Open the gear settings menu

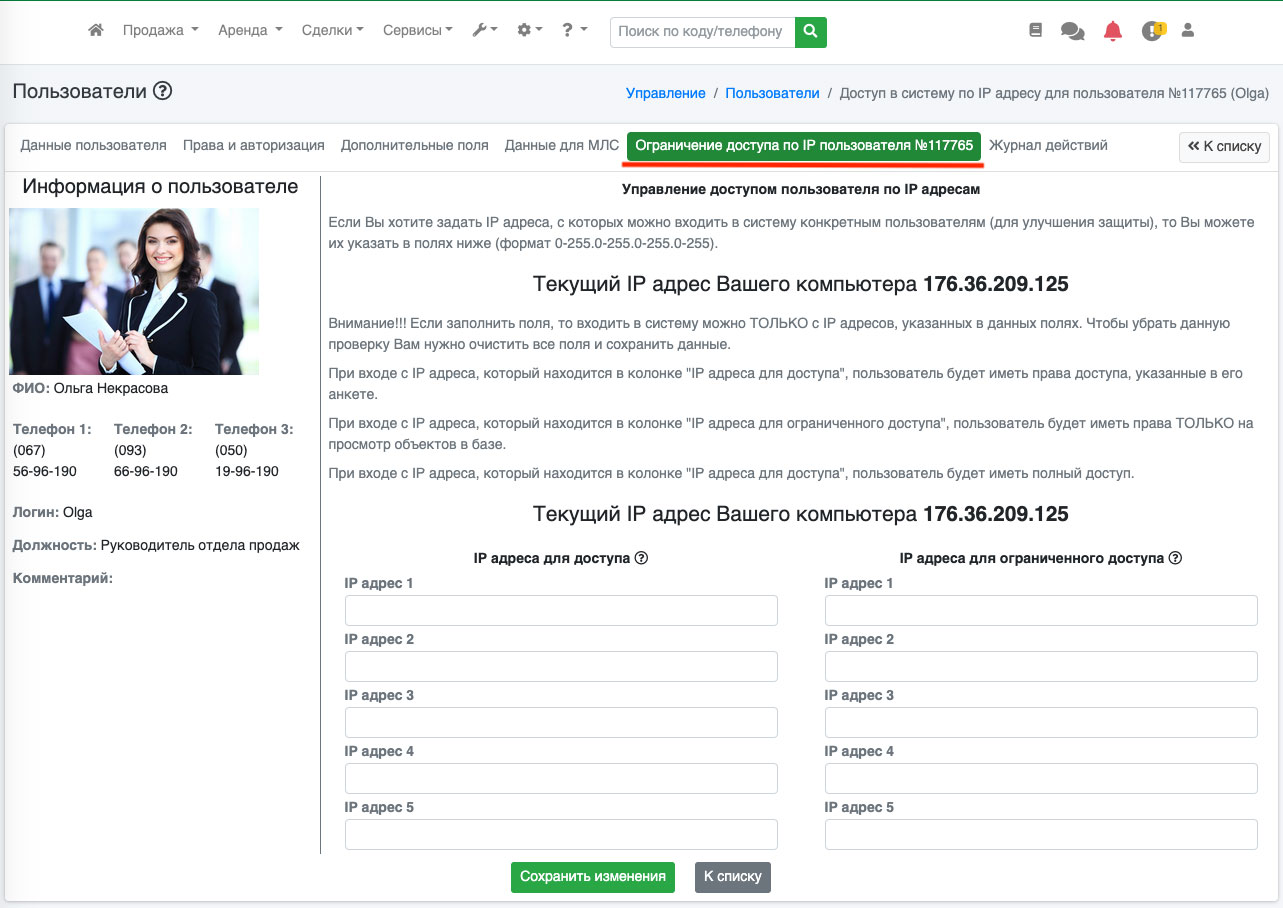pos(530,31)
